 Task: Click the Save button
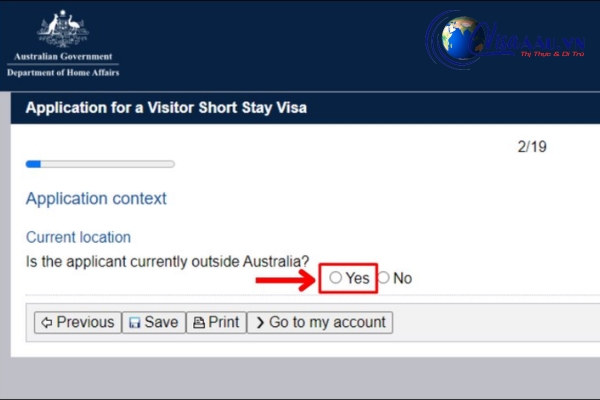(x=153, y=322)
